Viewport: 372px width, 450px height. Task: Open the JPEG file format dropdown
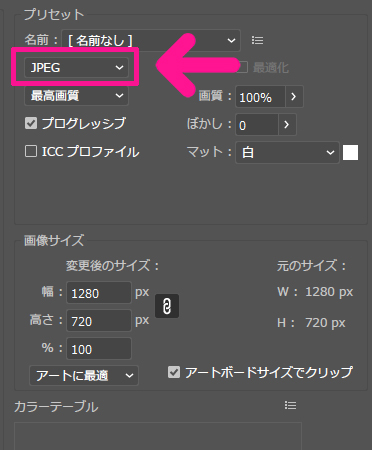pos(76,68)
